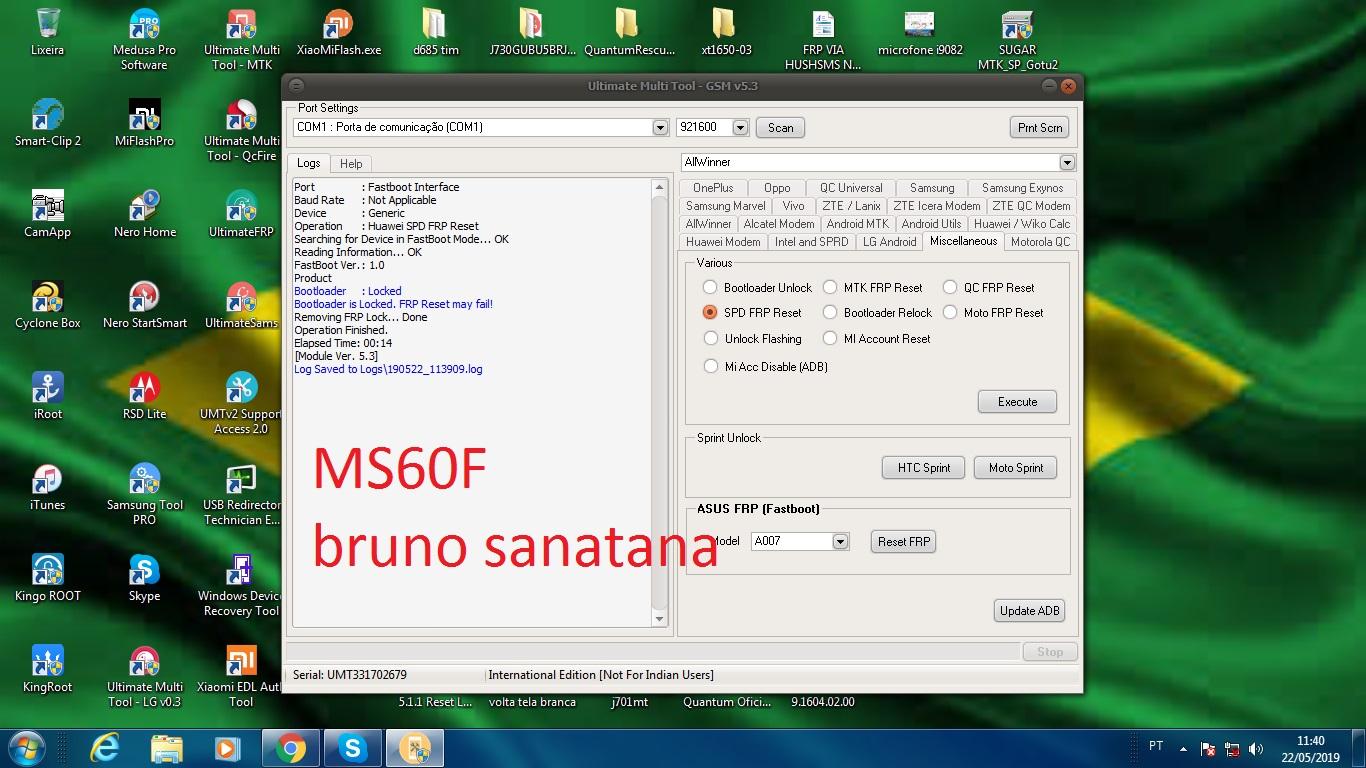Switch to the Help tab
The height and width of the screenshot is (768, 1366).
click(351, 163)
